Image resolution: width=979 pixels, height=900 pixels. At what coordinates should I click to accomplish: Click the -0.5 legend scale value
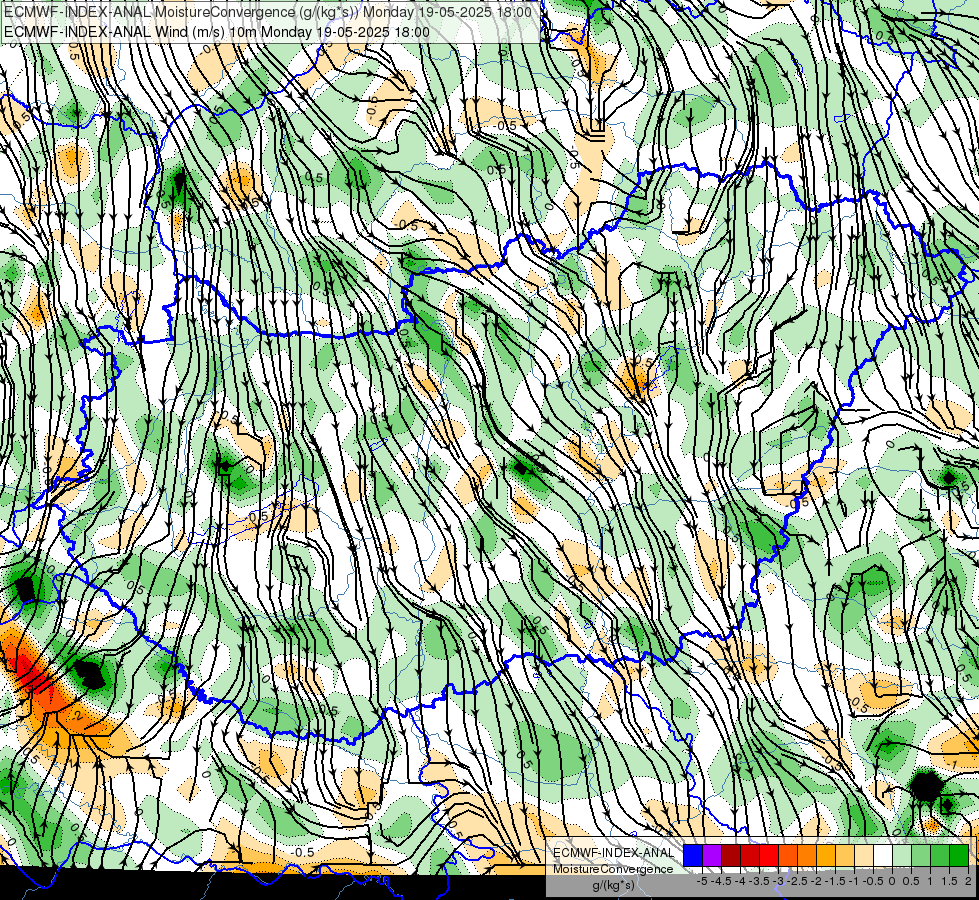pos(873,881)
